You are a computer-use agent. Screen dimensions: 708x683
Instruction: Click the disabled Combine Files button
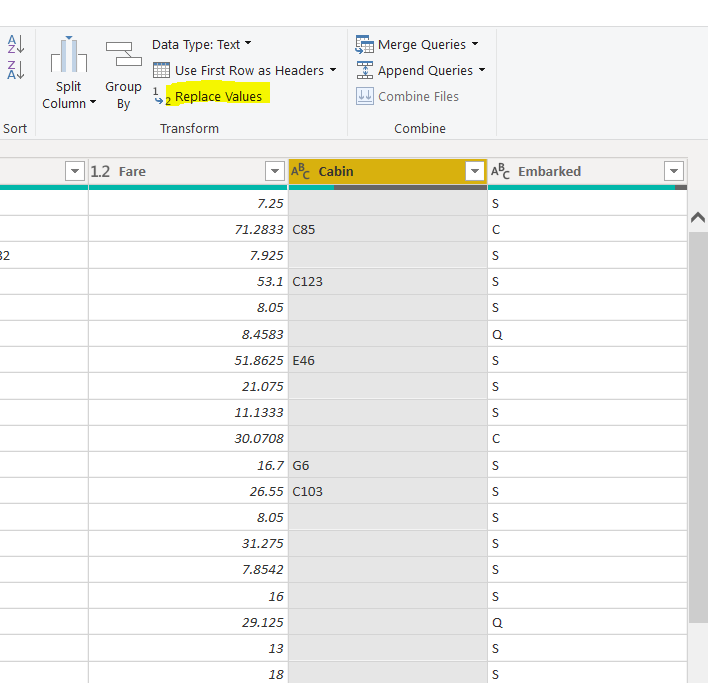tap(418, 96)
